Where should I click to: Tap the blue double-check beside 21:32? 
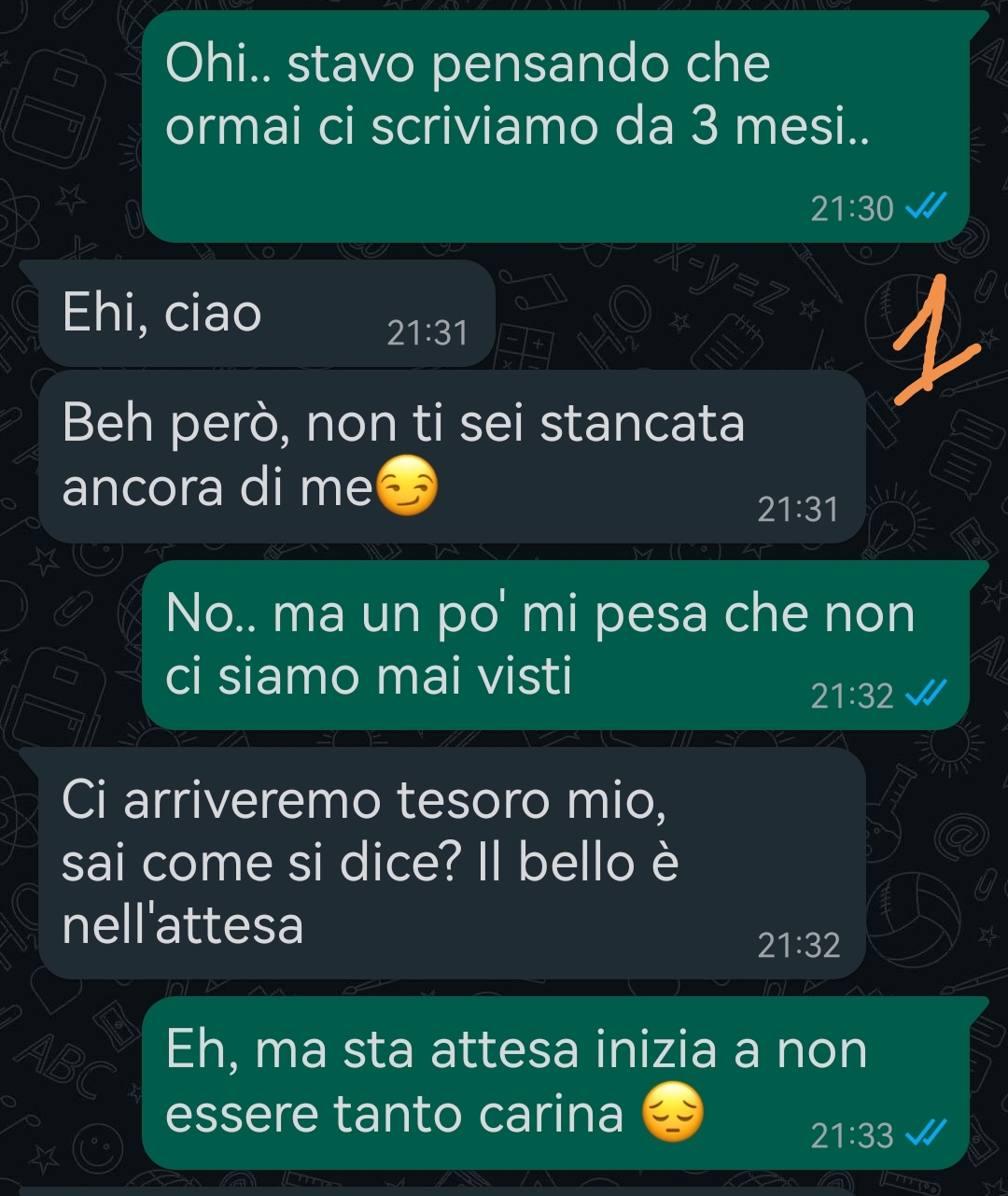927,695
